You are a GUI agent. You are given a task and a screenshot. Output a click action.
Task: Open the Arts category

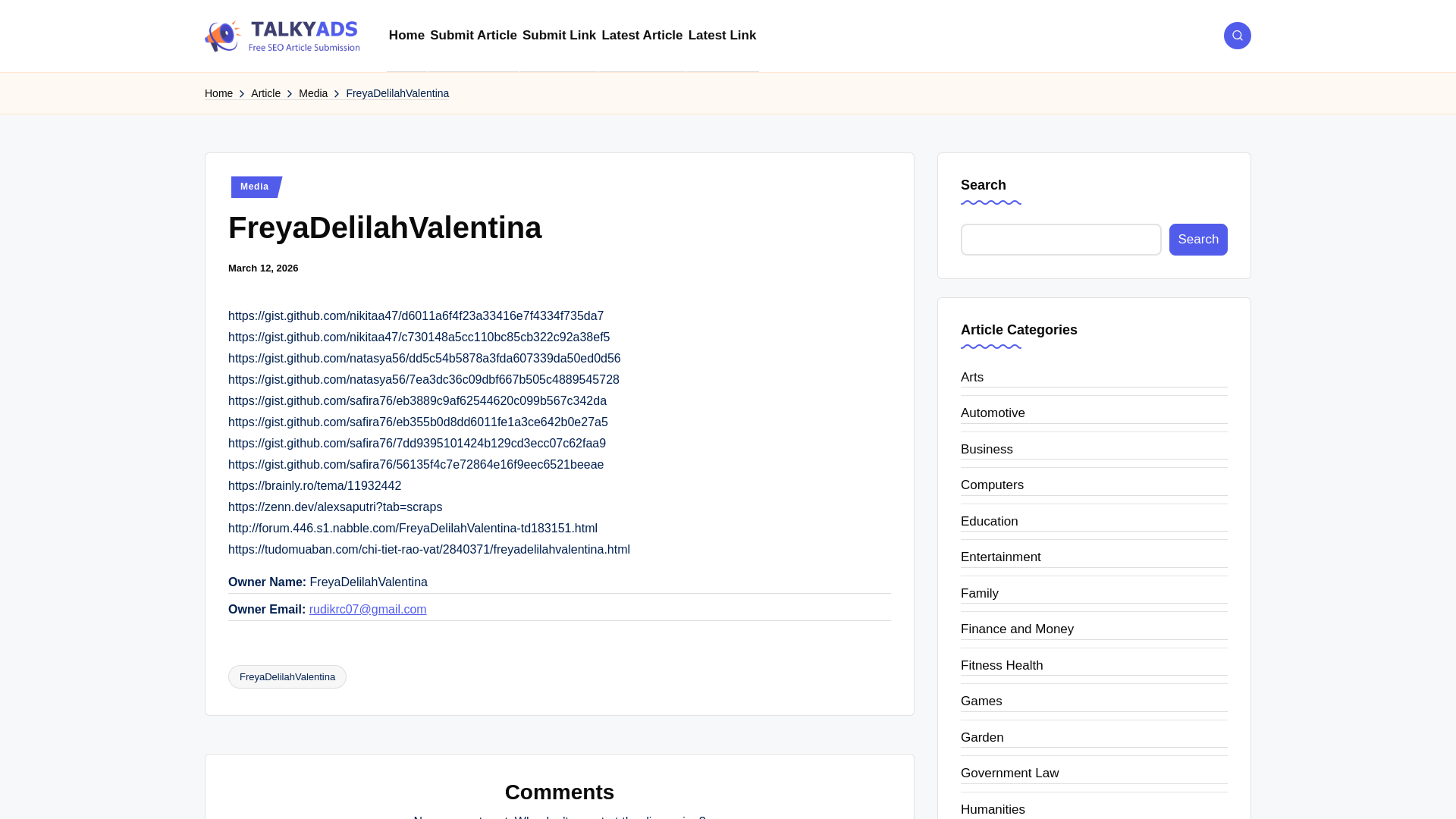pos(971,378)
